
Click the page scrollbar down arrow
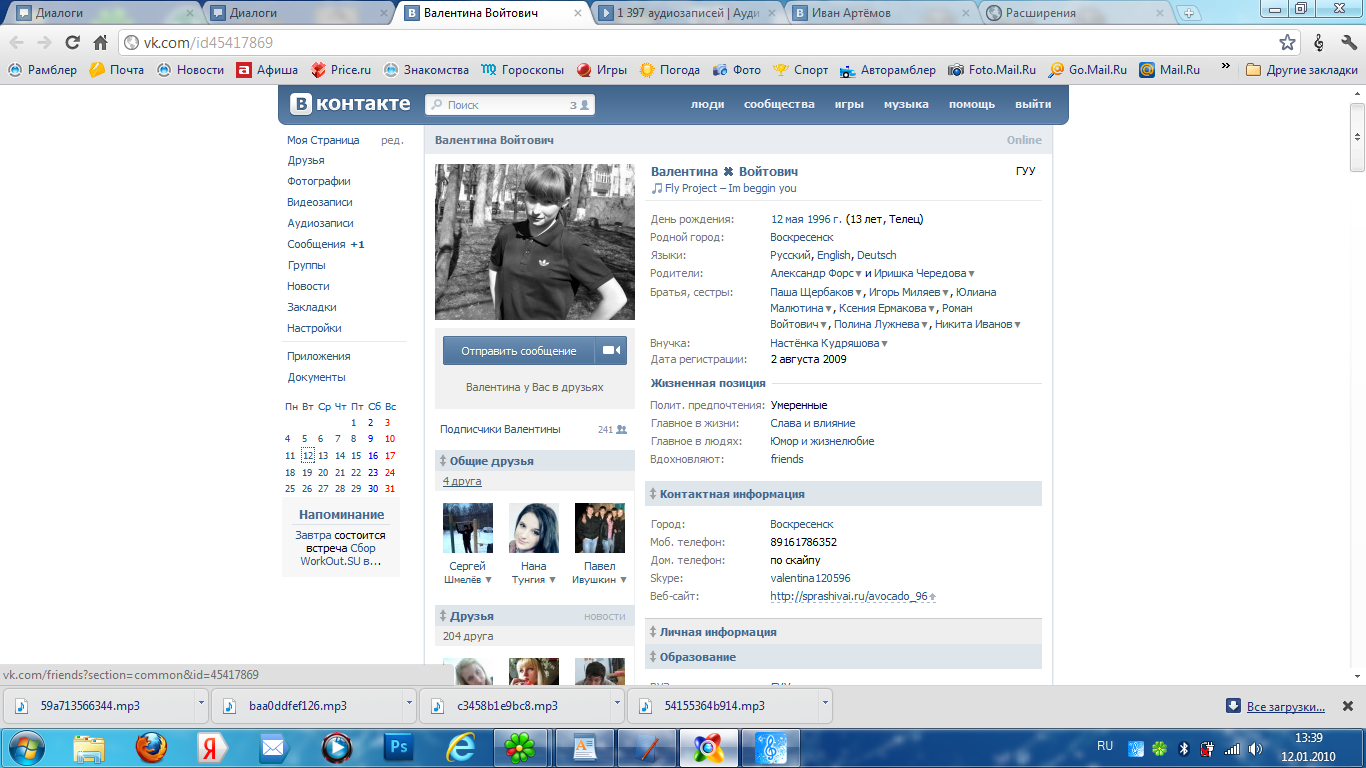coord(1357,676)
